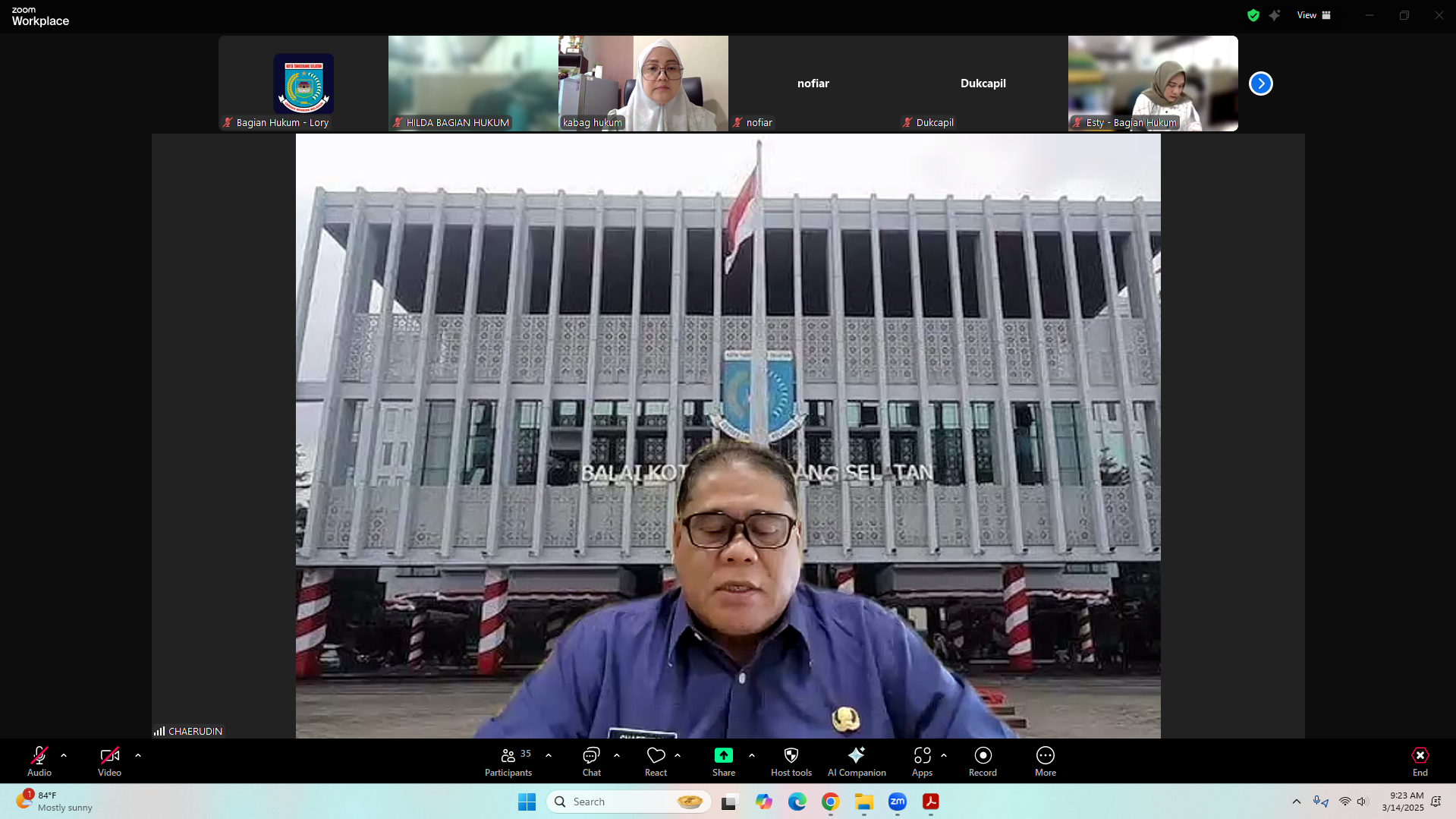This screenshot has height=819, width=1456.
Task: Open AI Companion
Action: (x=857, y=761)
